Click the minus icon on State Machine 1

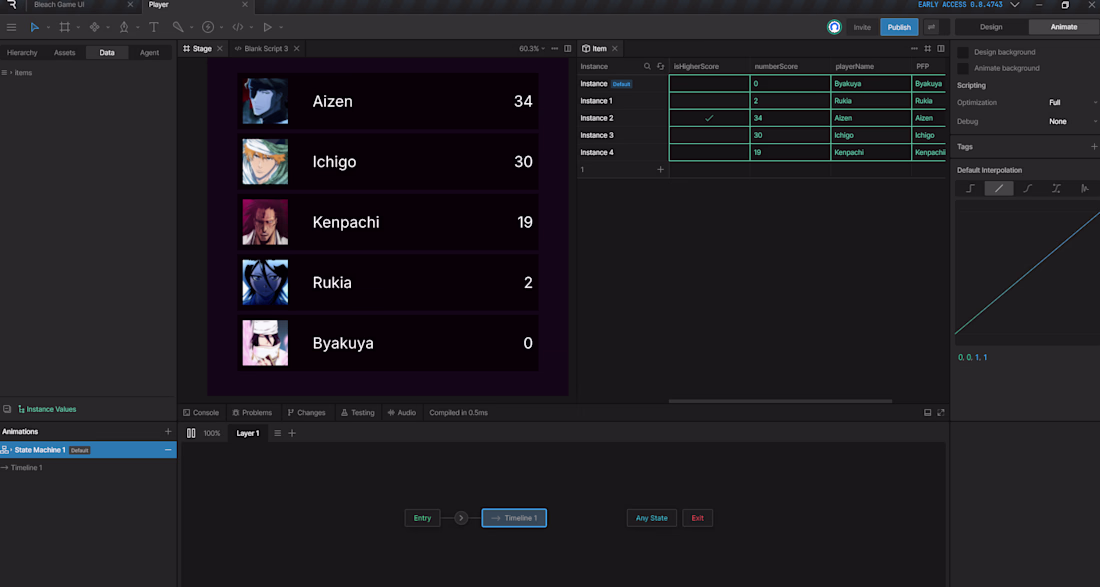coord(168,450)
